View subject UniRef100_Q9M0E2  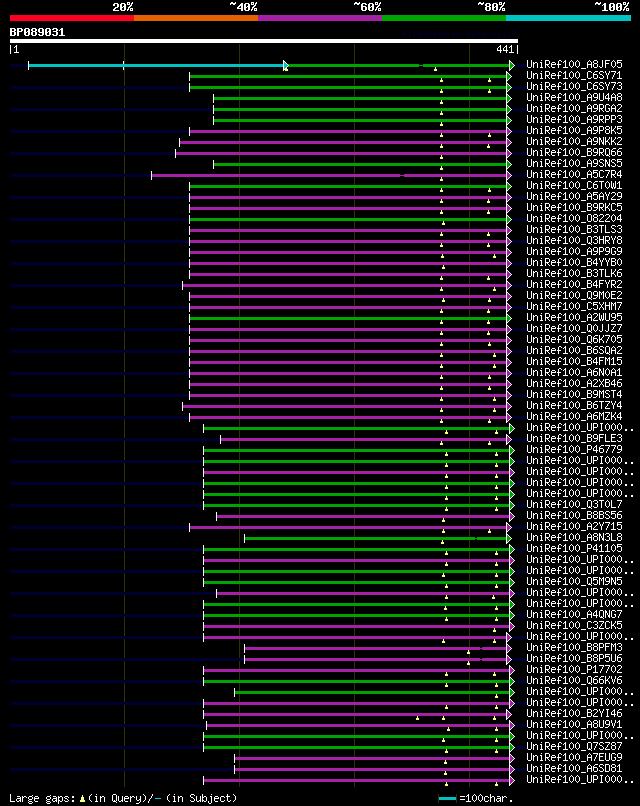pos(574,296)
